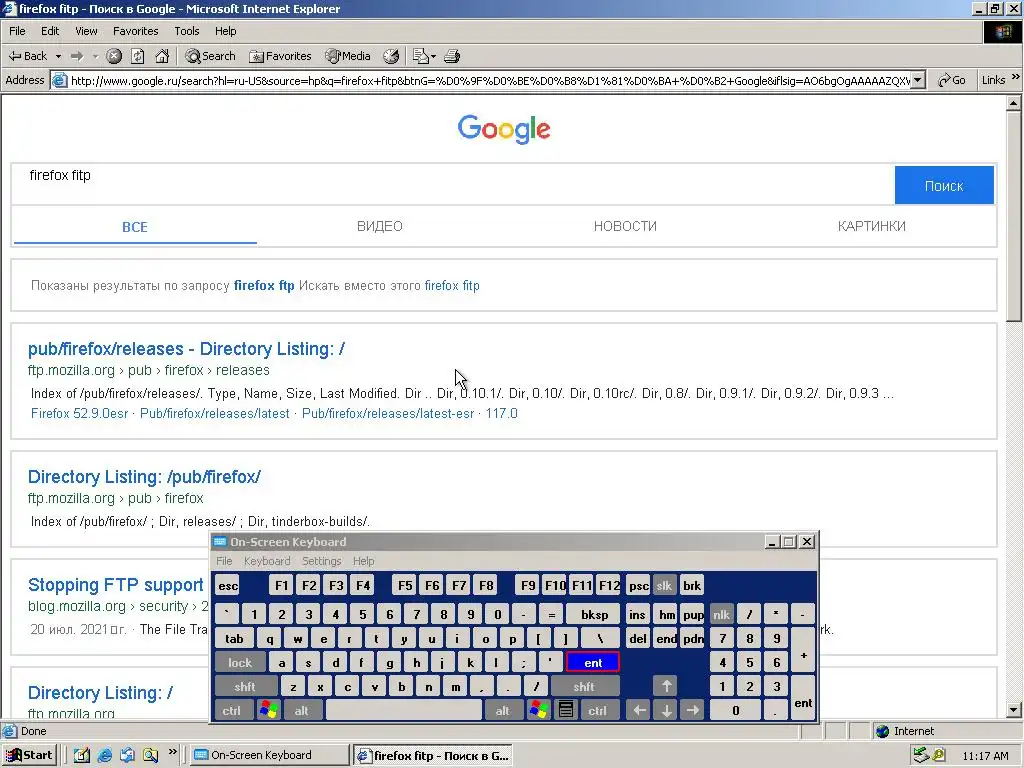Launch Internet Explorer from the quick launch bar
Viewport: 1024px width, 768px height.
104,755
